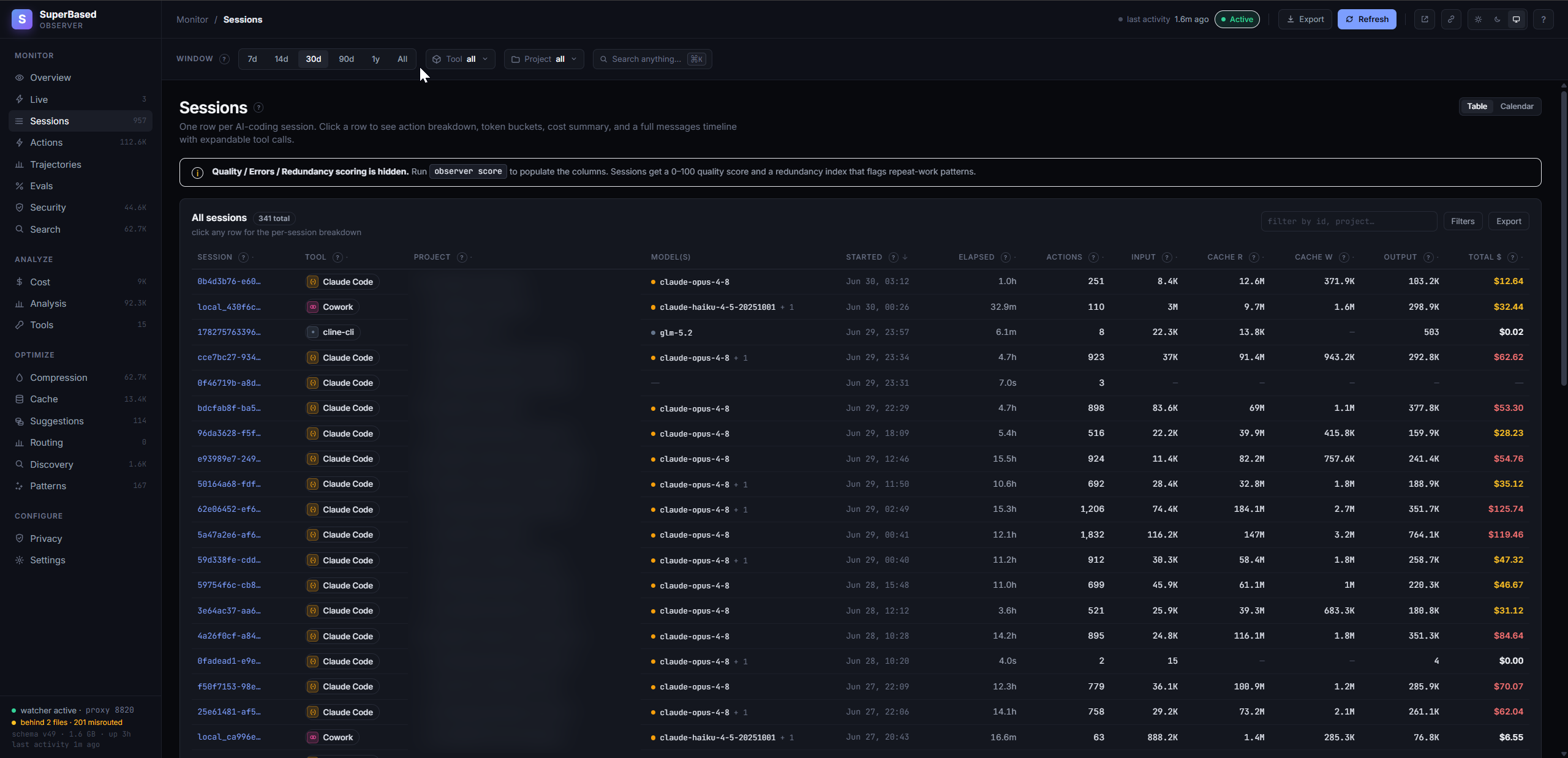
Task: Click the Export button in header
Action: click(1305, 19)
